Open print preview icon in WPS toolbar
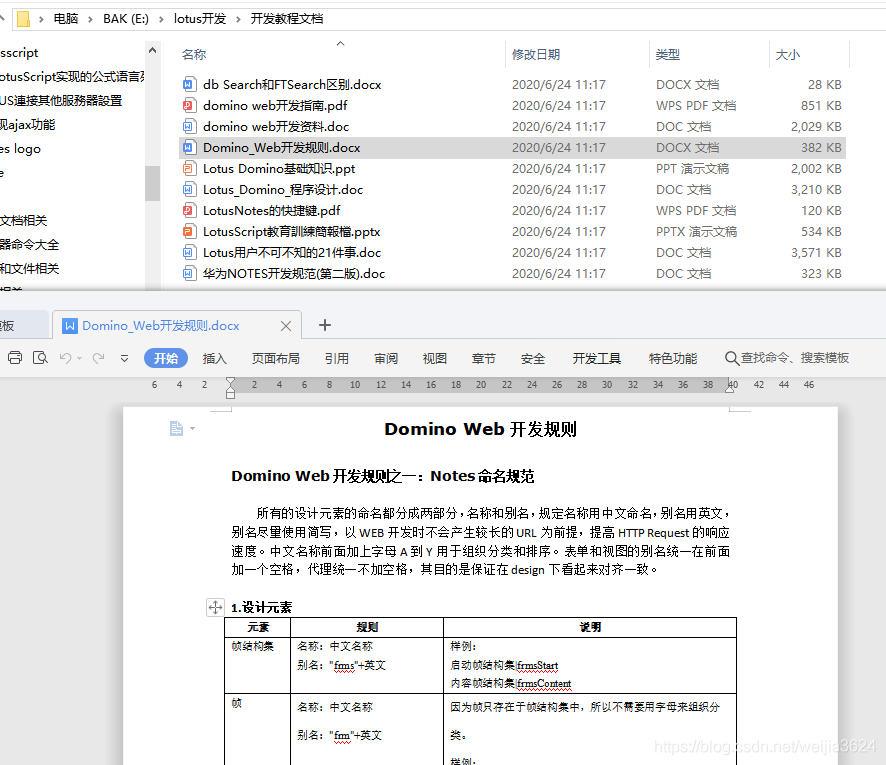This screenshot has width=886, height=765. pyautogui.click(x=40, y=358)
